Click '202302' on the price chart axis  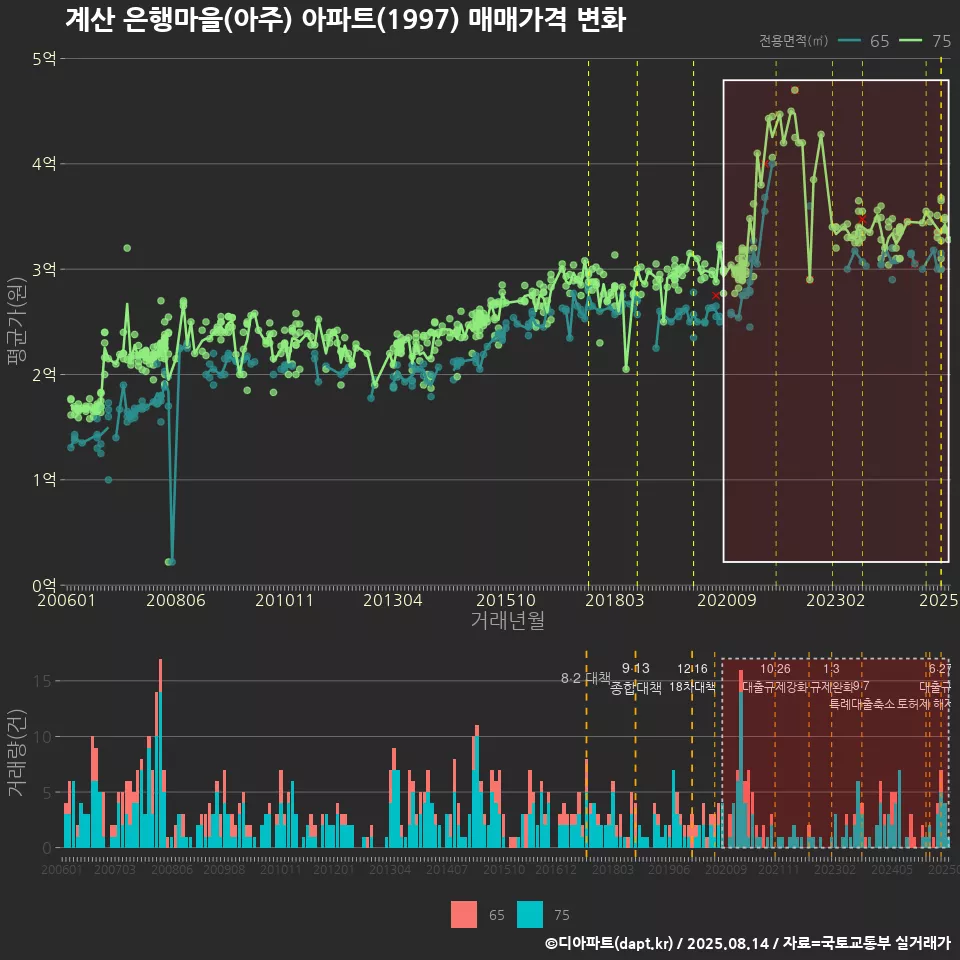836,600
